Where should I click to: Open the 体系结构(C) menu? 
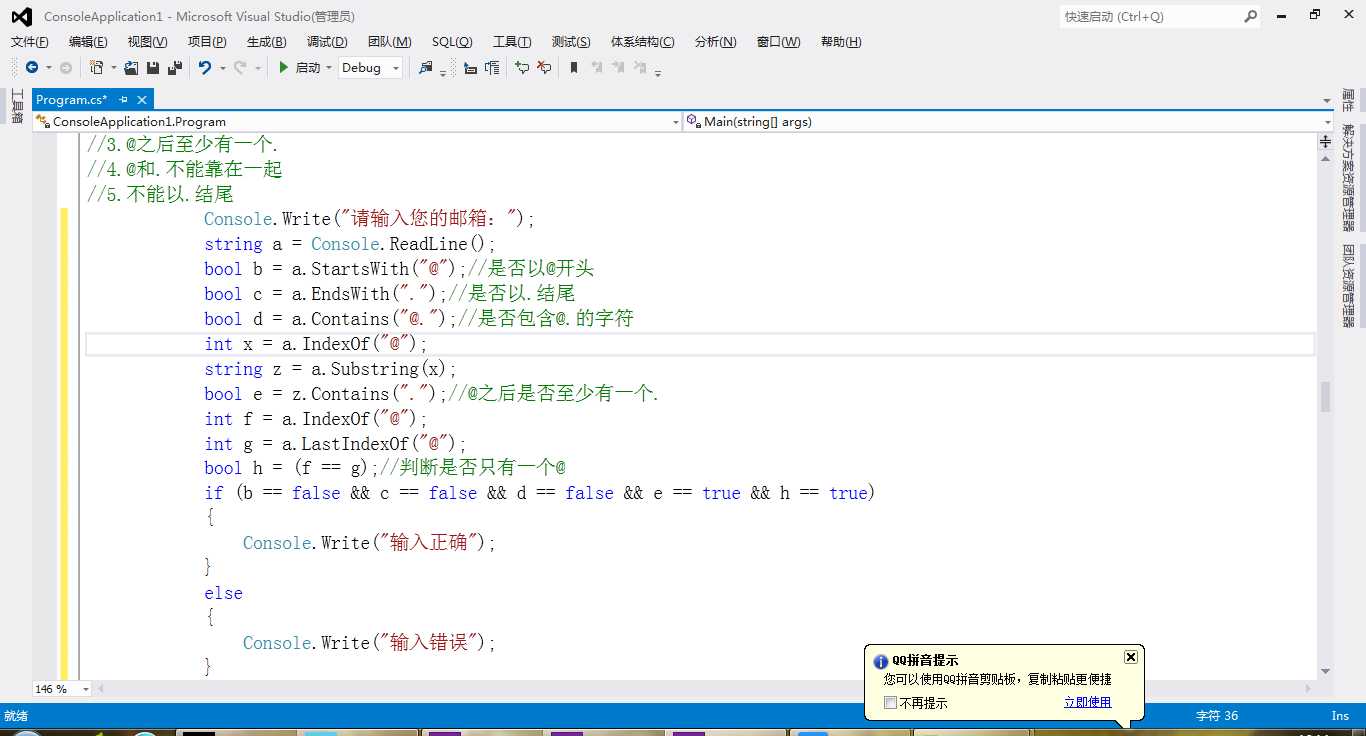(643, 42)
